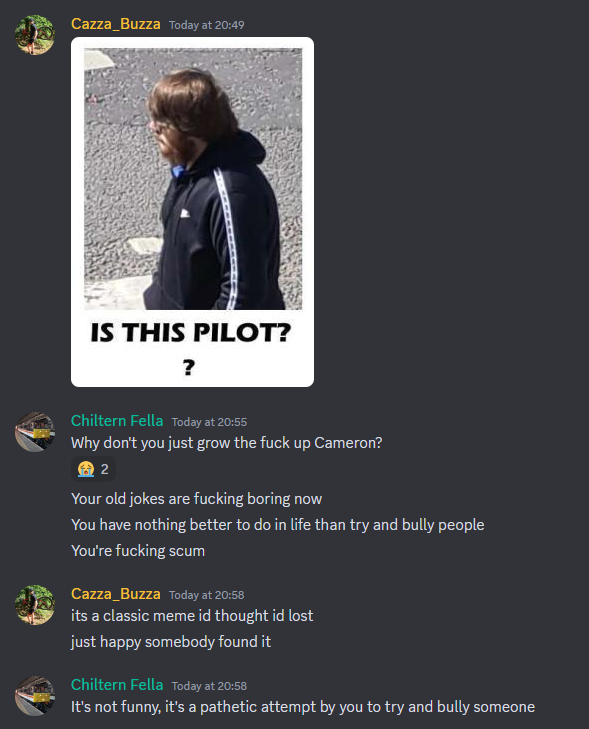Image resolution: width=589 pixels, height=729 pixels.
Task: Open Cazza_Buzza's avatar at 20:58 message
Action: tap(35, 605)
